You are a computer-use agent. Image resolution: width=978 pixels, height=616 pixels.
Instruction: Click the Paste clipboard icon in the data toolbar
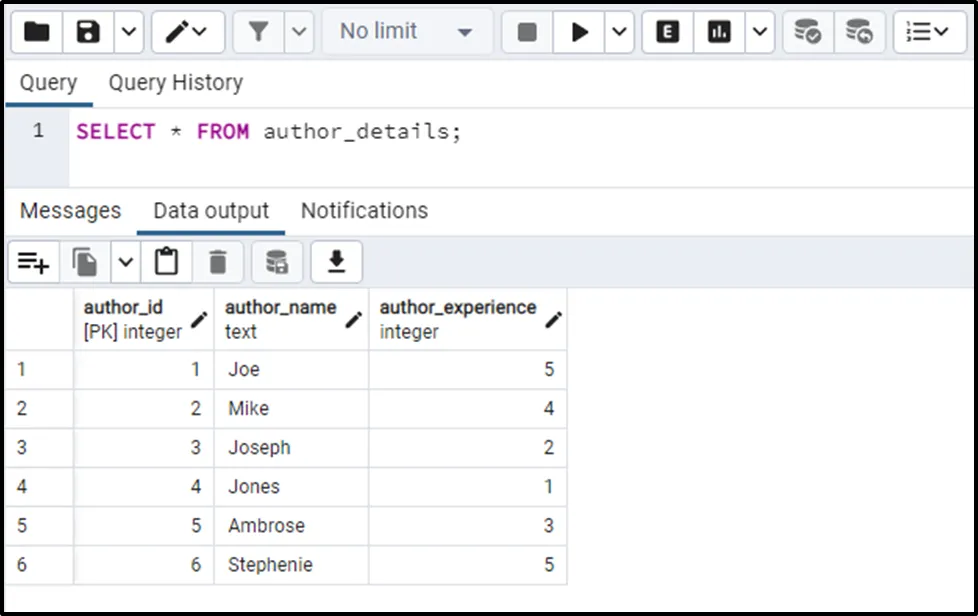click(x=166, y=263)
